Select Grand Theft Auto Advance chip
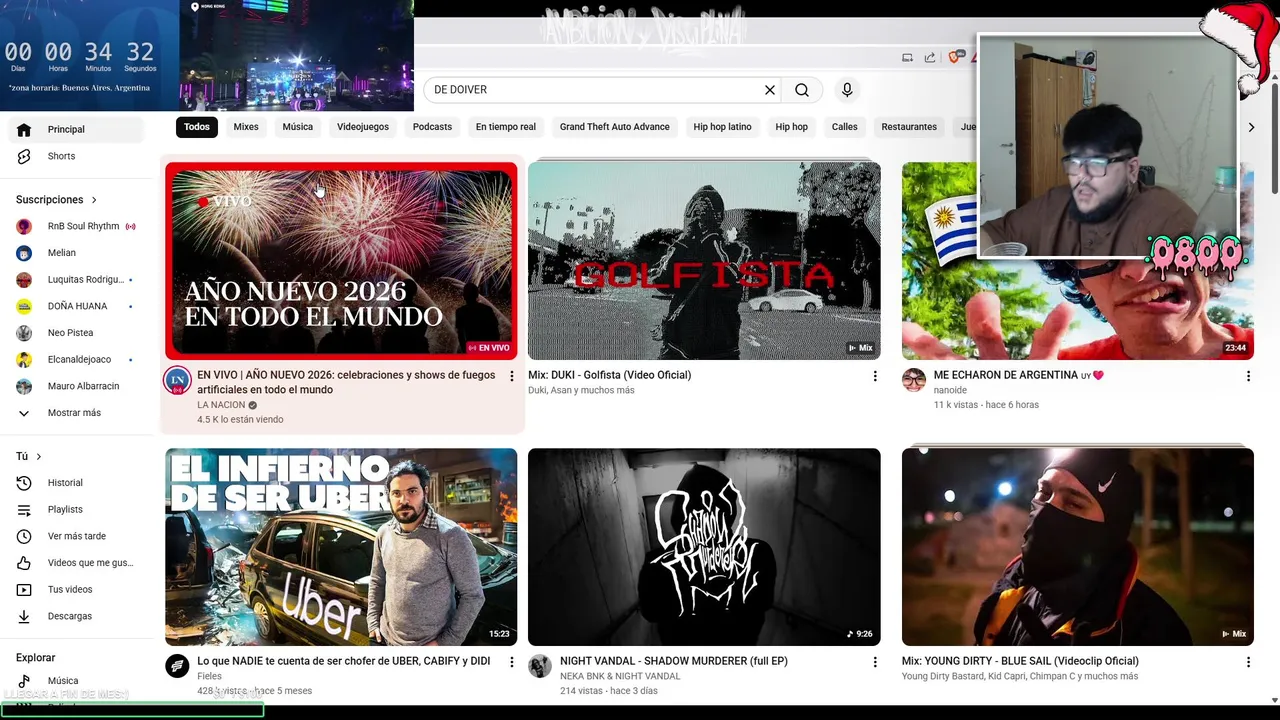This screenshot has width=1280, height=720. (615, 127)
